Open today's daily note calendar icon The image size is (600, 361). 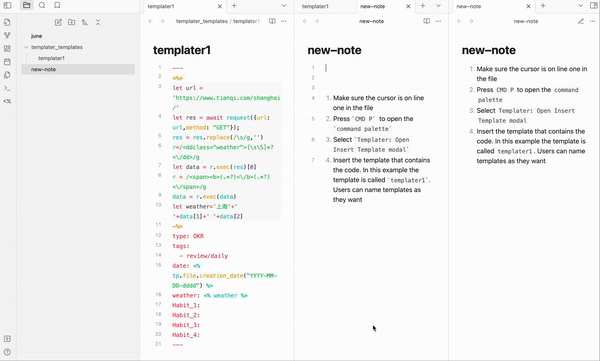click(7, 62)
